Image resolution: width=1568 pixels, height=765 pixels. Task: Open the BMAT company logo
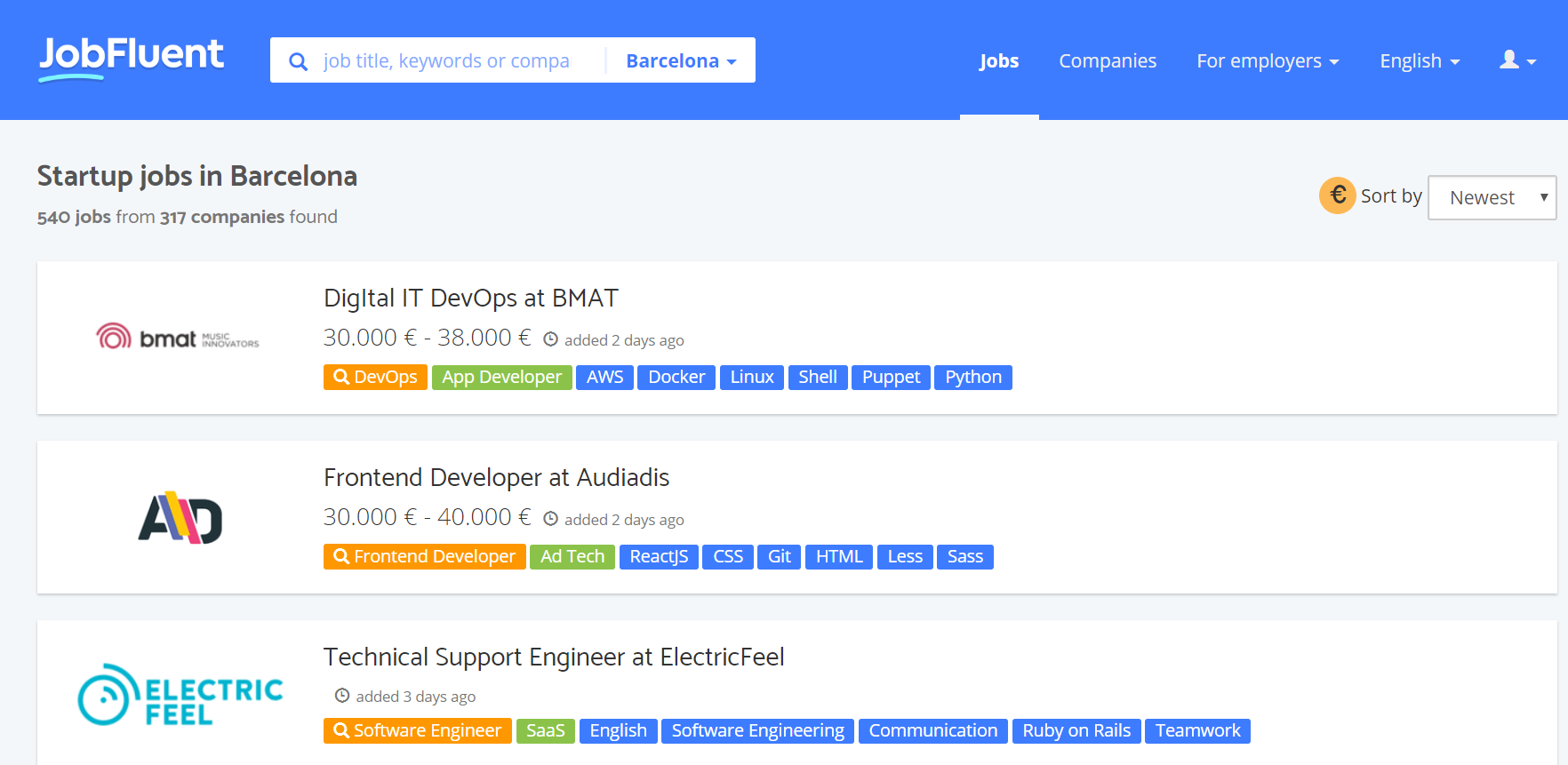(x=178, y=338)
